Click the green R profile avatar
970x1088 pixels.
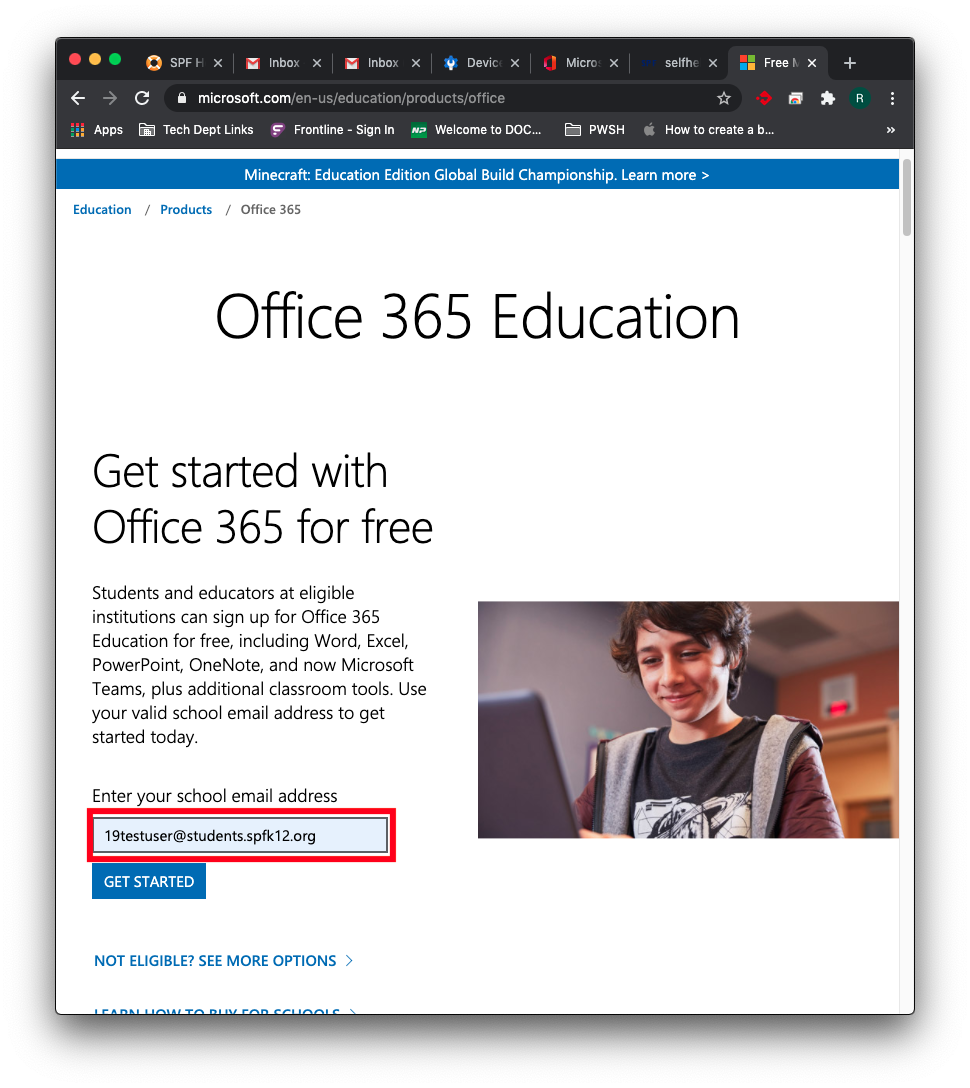tap(859, 98)
